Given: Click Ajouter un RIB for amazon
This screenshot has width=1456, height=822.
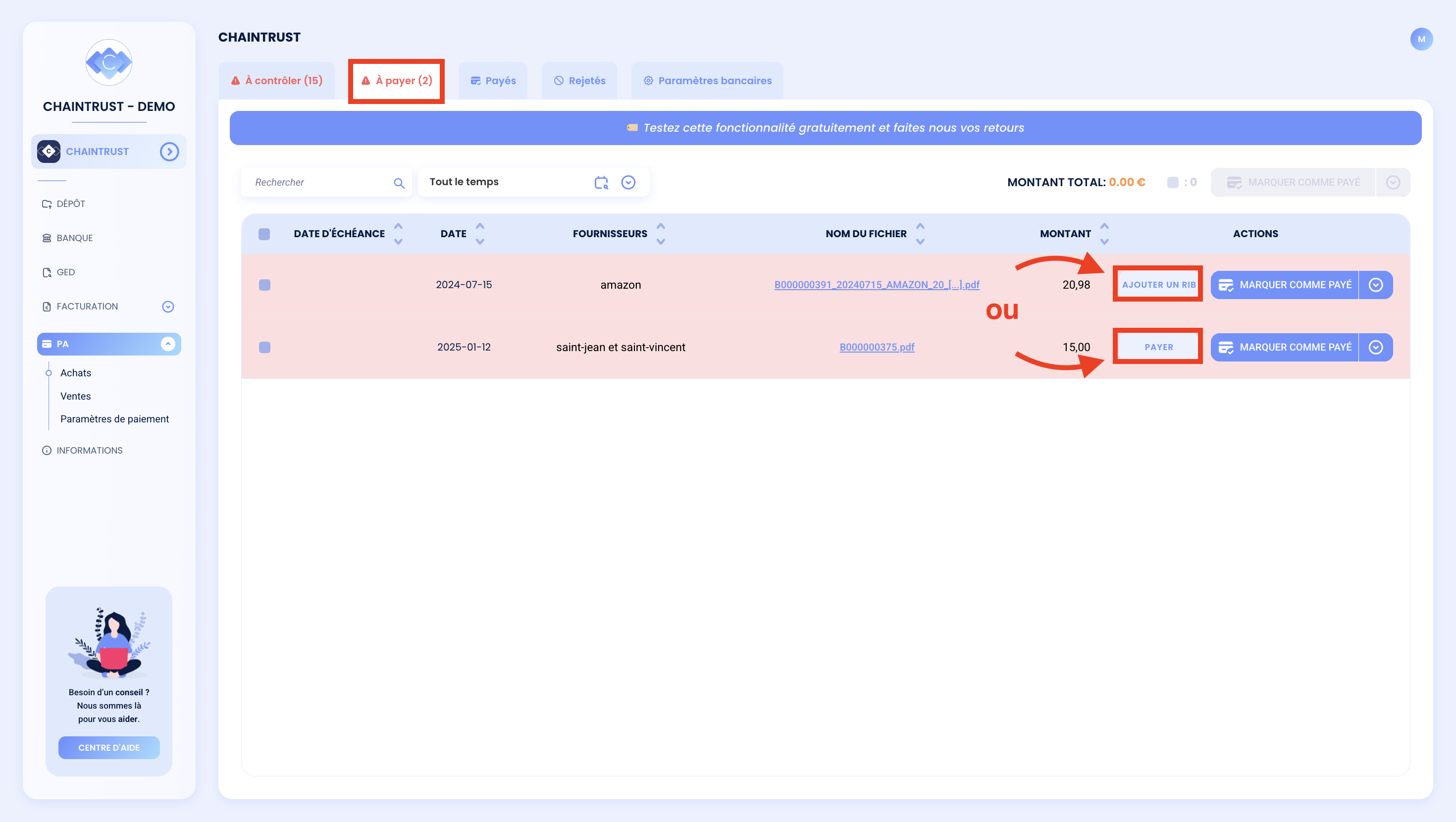Looking at the screenshot, I should pos(1159,285).
